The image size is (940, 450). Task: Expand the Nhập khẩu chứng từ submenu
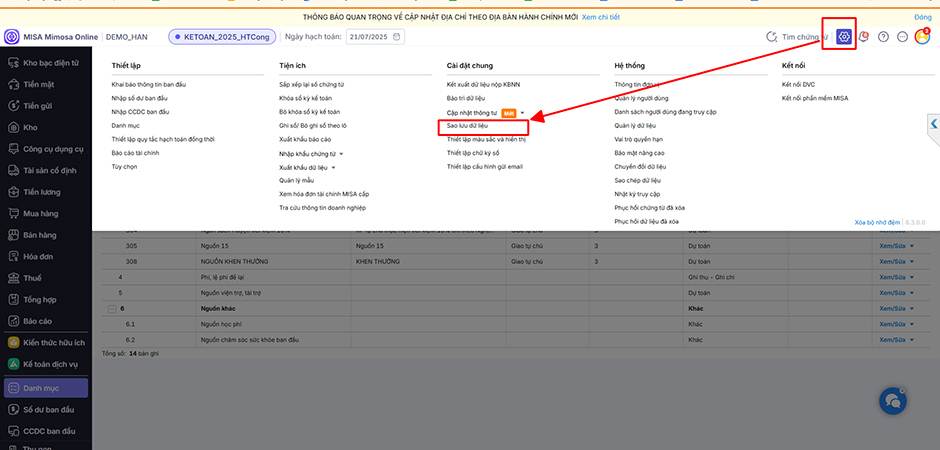point(343,154)
